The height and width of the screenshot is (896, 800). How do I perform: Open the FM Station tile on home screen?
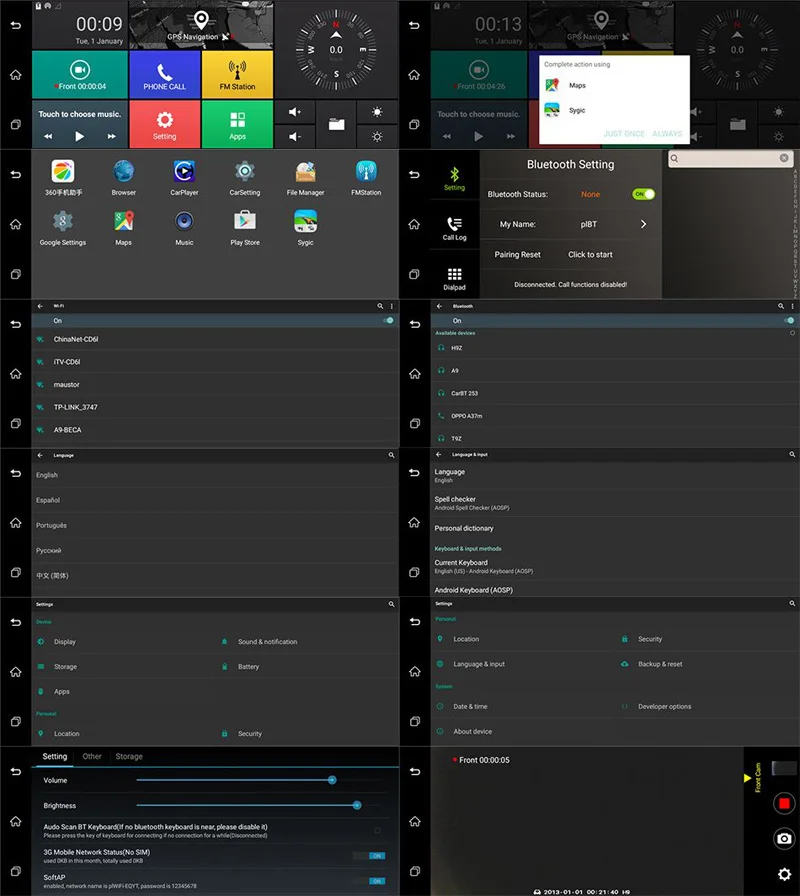(x=237, y=75)
